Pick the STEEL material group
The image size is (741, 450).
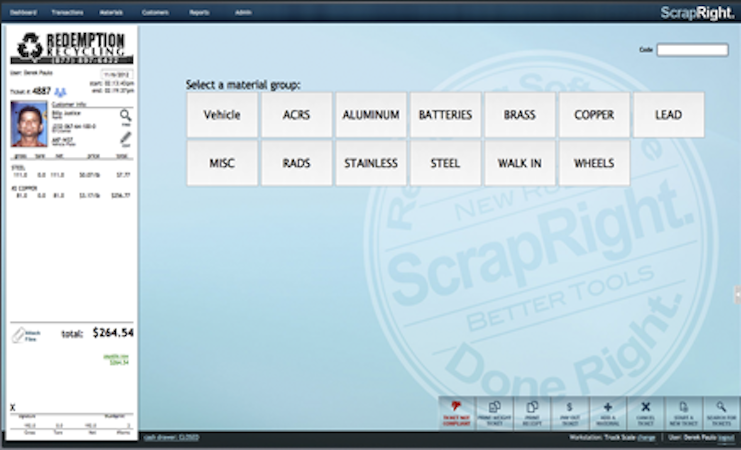tap(445, 163)
